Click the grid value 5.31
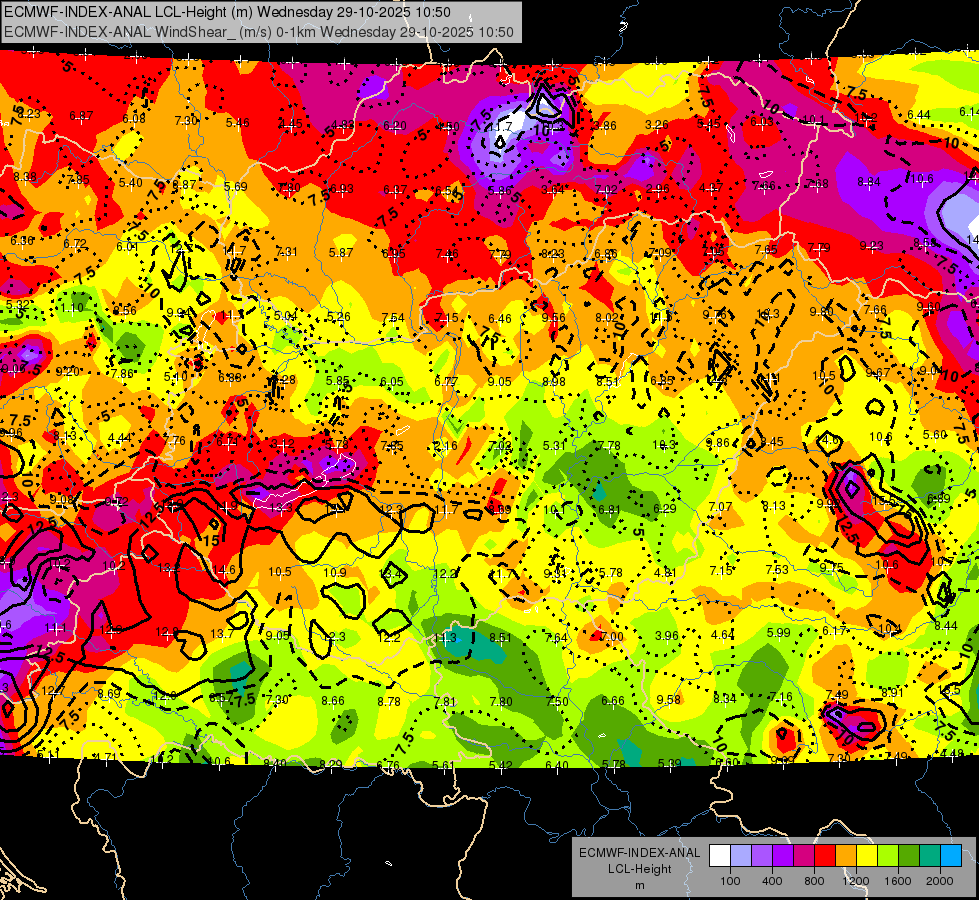The image size is (979, 900). 554,445
